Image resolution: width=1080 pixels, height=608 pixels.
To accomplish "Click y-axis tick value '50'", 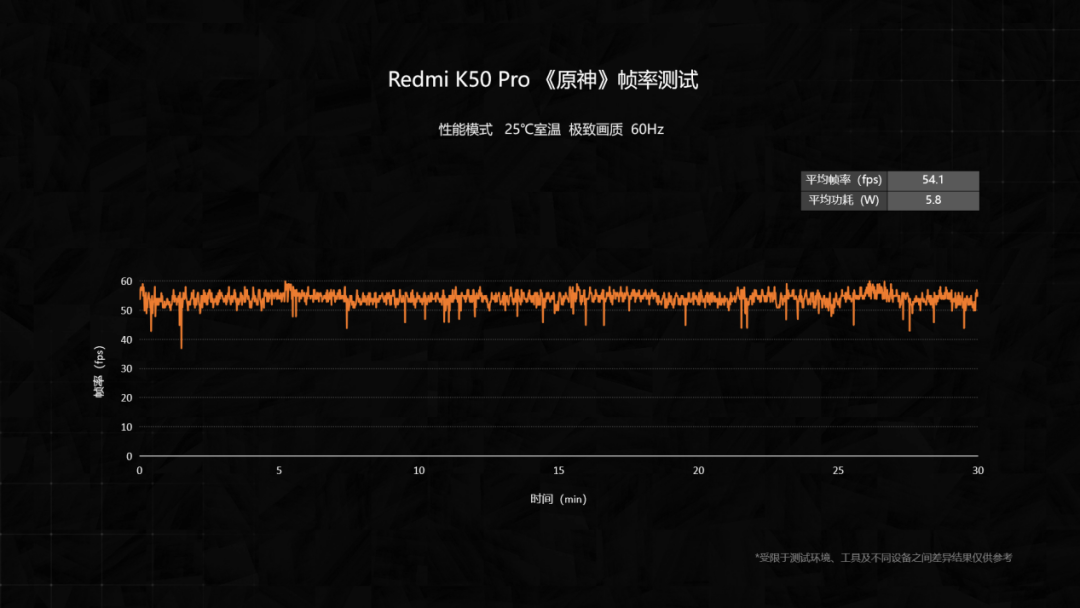I will point(126,311).
